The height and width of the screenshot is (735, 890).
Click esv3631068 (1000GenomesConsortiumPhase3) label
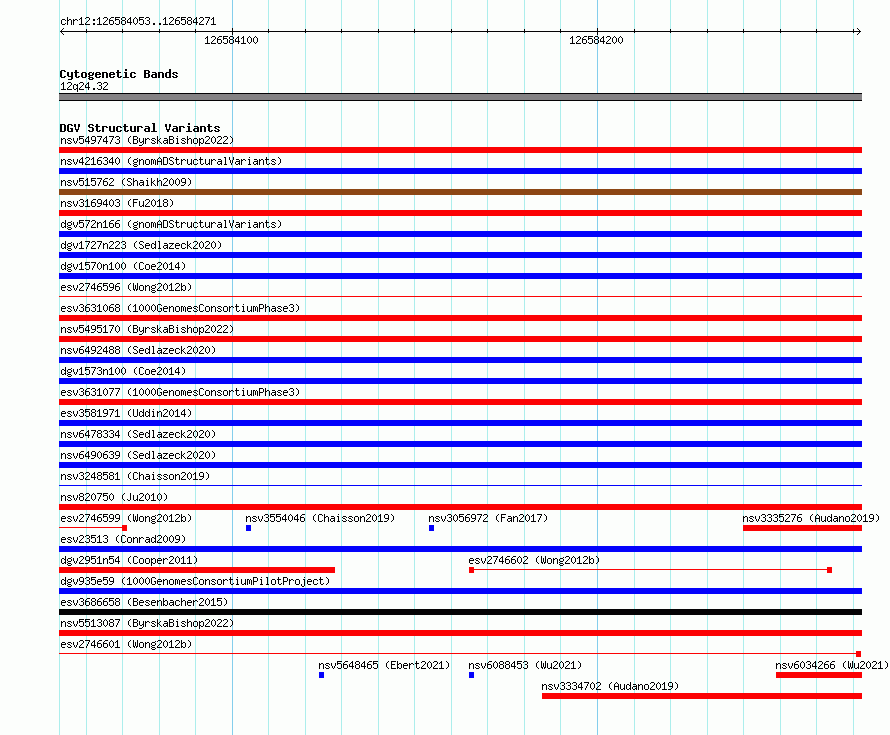pos(180,308)
